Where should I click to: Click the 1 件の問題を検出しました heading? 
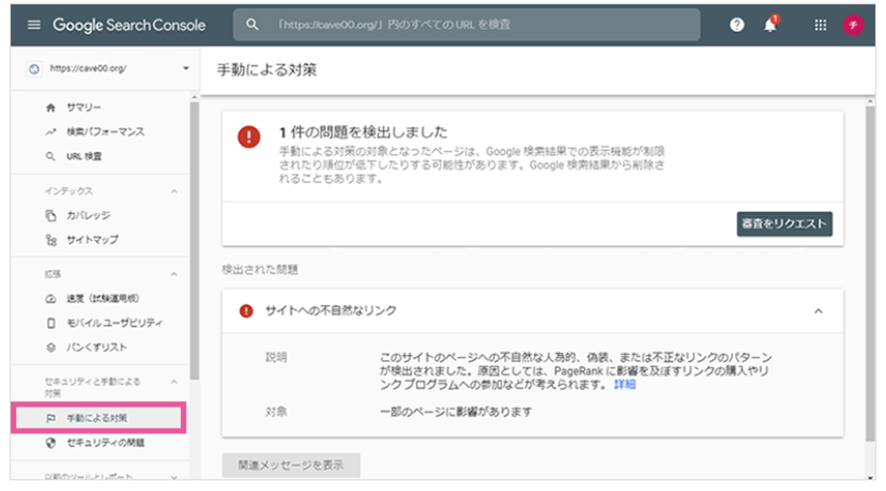pos(363,133)
